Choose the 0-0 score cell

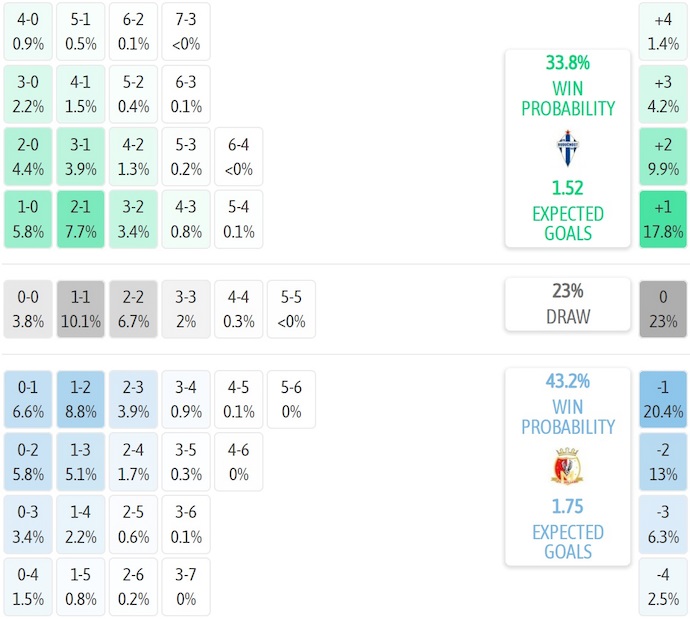pyautogui.click(x=28, y=309)
